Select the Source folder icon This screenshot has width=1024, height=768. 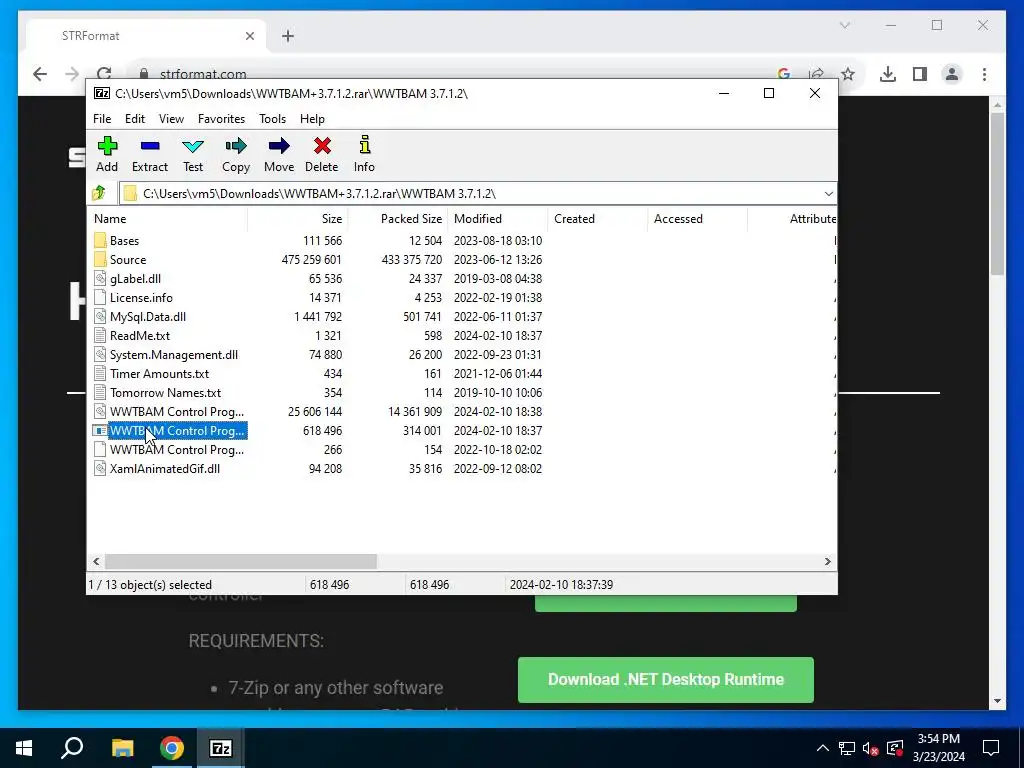coord(100,259)
